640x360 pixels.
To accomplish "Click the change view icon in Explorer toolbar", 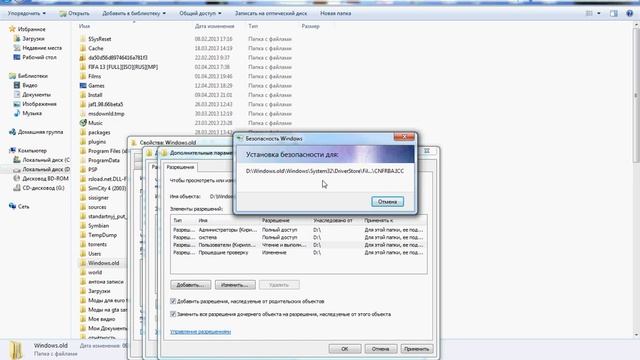I will pos(589,13).
